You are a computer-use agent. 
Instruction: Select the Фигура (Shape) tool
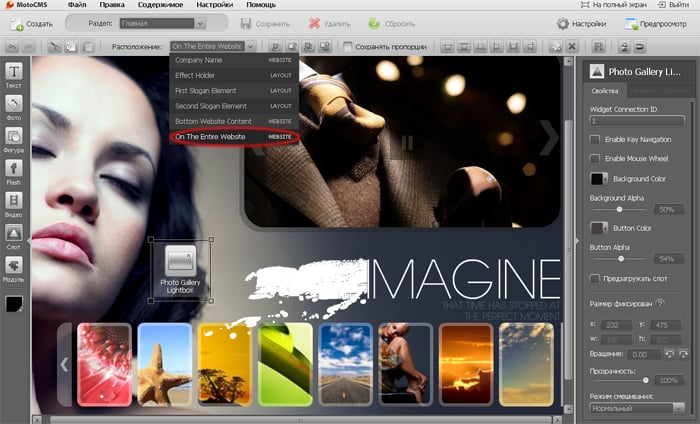pyautogui.click(x=15, y=140)
